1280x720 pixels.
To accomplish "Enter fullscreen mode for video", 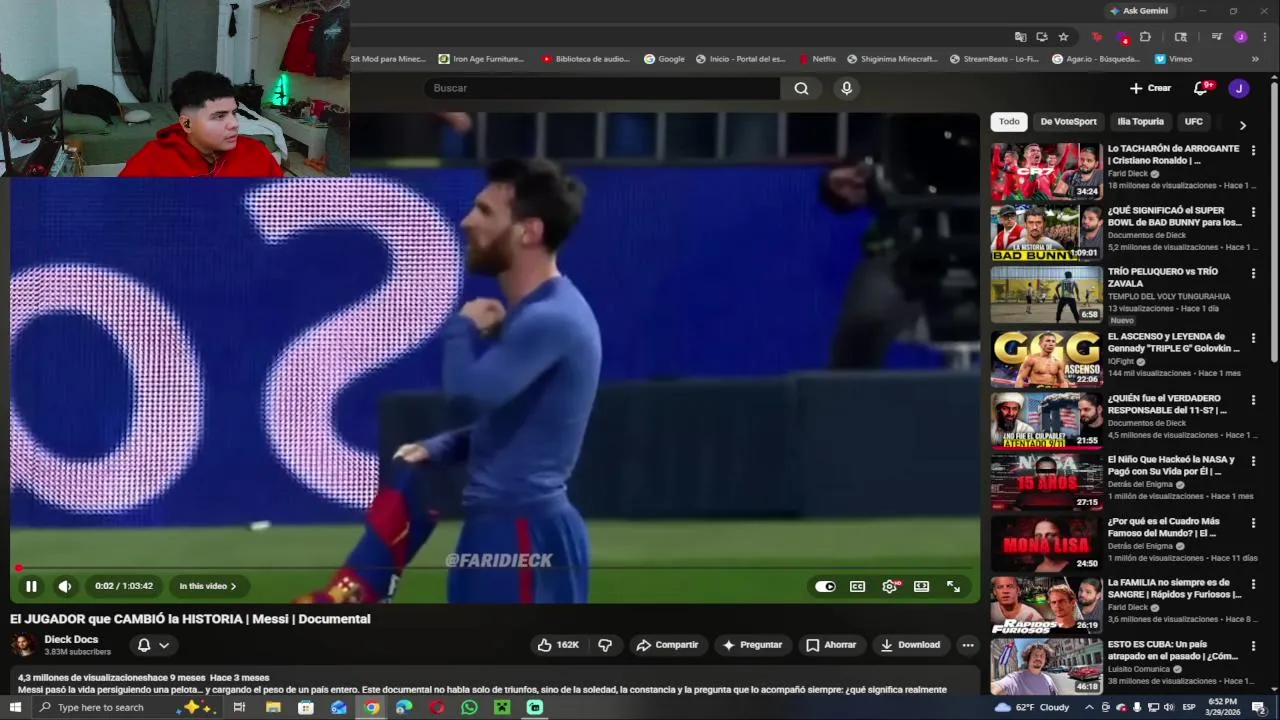I will pyautogui.click(x=953, y=586).
